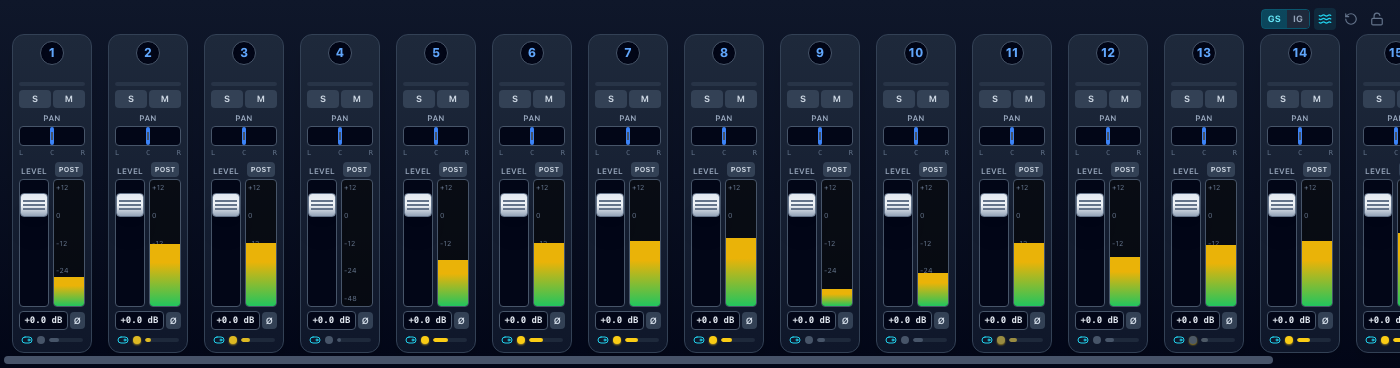Screen dimensions: 1400x368
Task: Mute channel 4
Action: tap(357, 99)
